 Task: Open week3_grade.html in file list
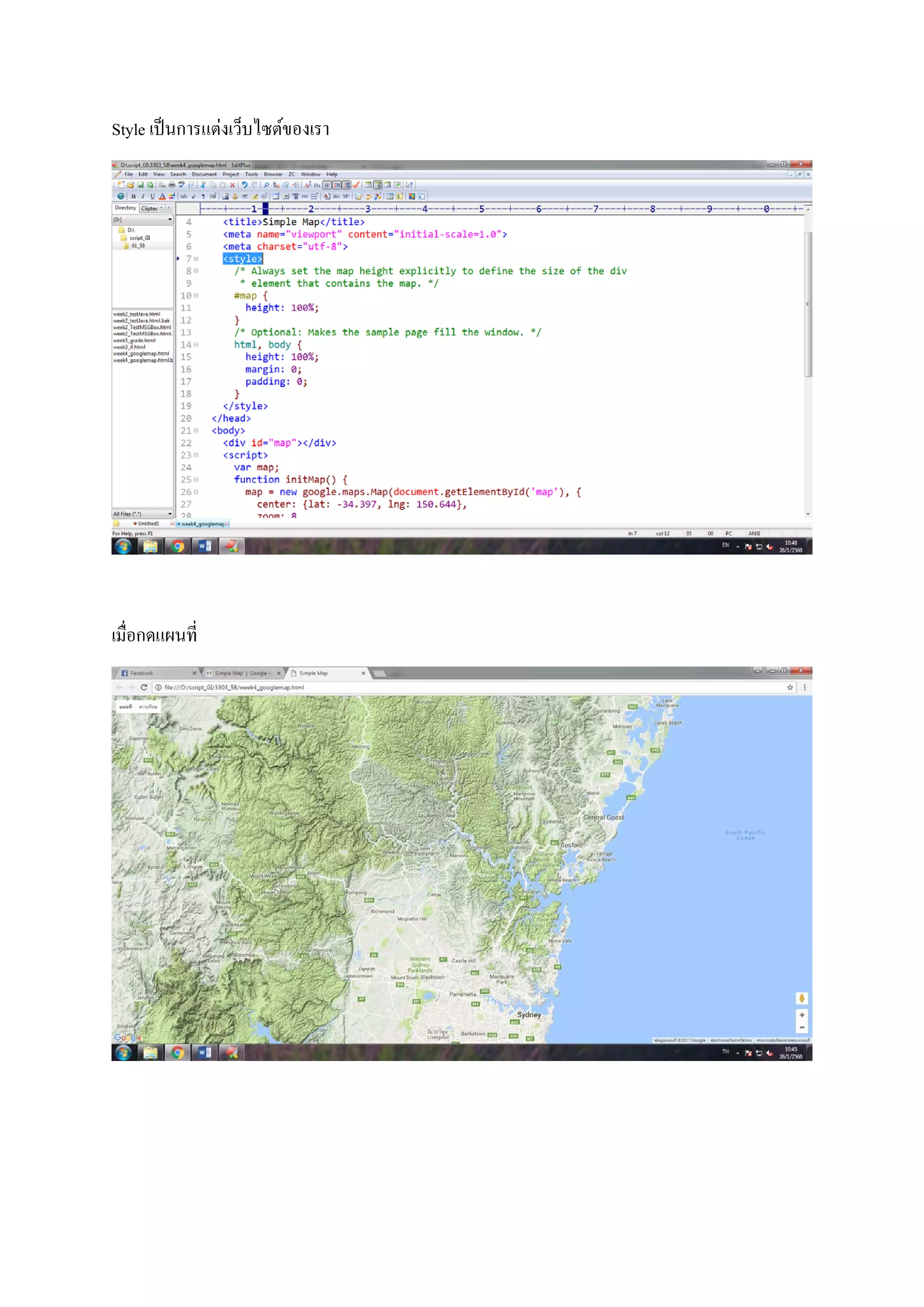coord(134,340)
